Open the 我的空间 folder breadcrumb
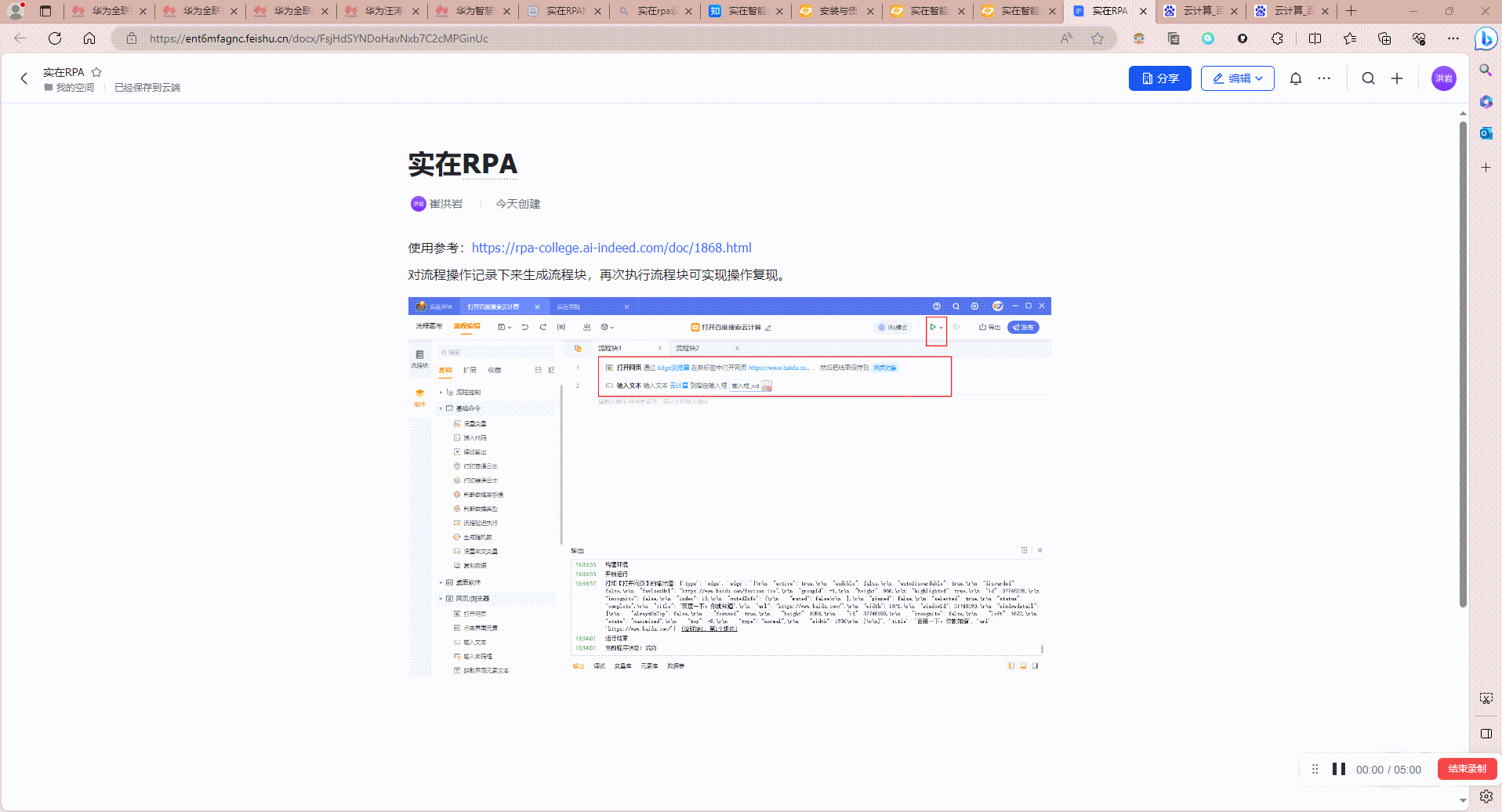Screen dimensions: 1502x812 point(70,88)
